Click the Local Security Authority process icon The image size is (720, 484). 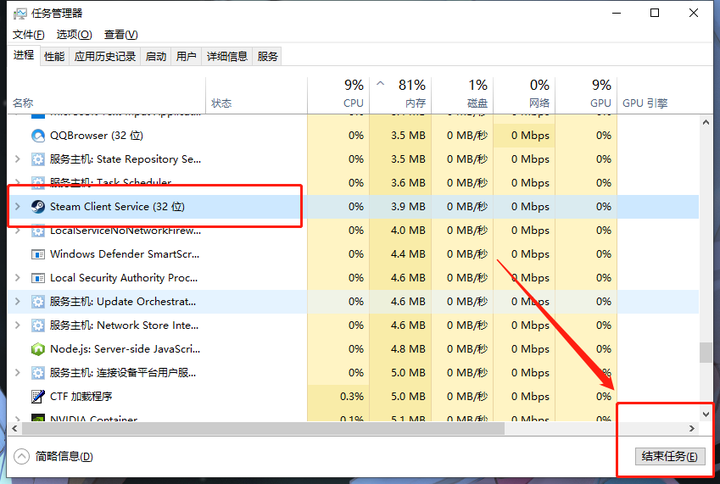[38, 278]
